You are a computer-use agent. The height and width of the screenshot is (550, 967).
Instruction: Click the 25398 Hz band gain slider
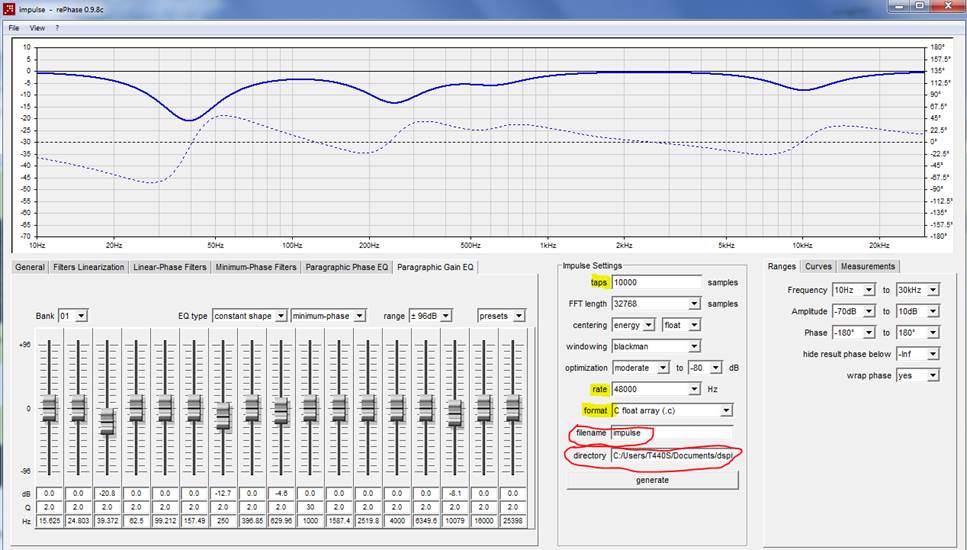click(513, 408)
